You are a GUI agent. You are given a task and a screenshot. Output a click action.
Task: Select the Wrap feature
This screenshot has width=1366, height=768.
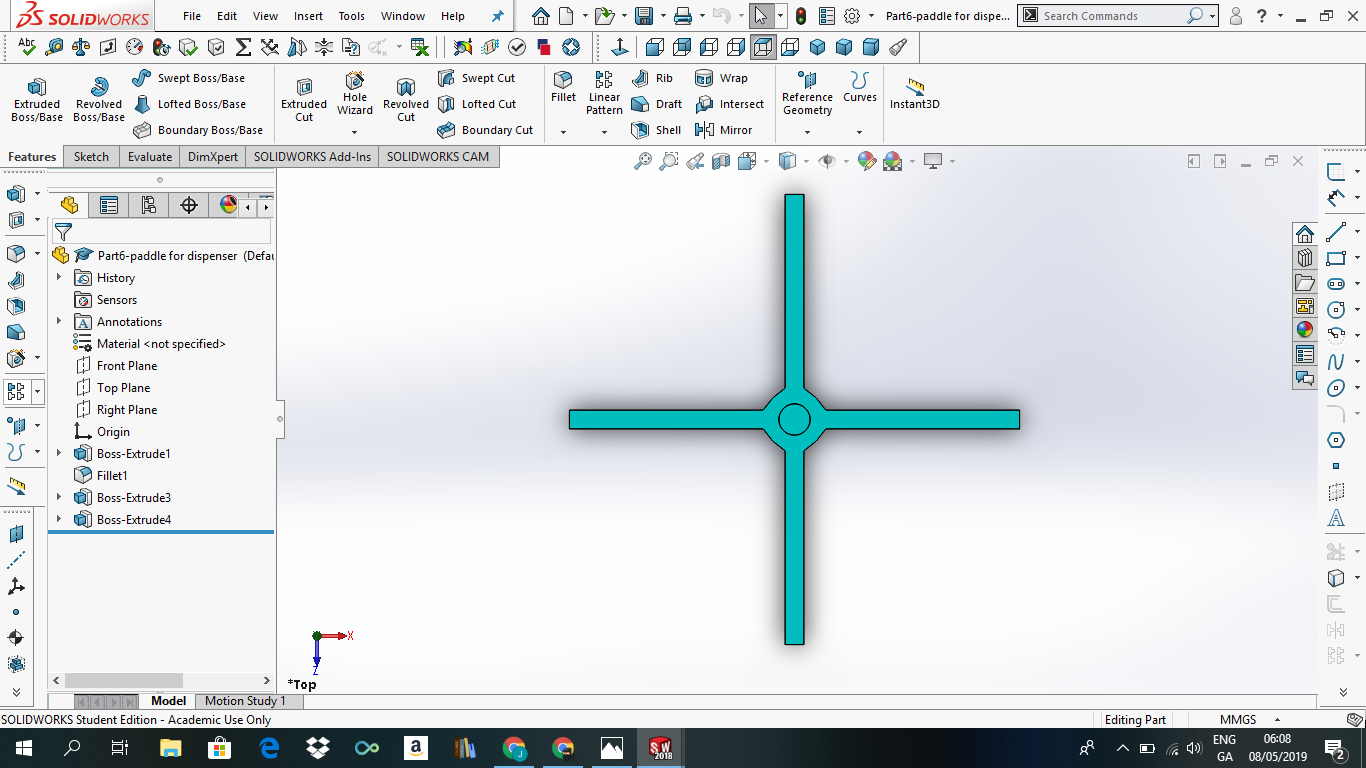point(721,78)
